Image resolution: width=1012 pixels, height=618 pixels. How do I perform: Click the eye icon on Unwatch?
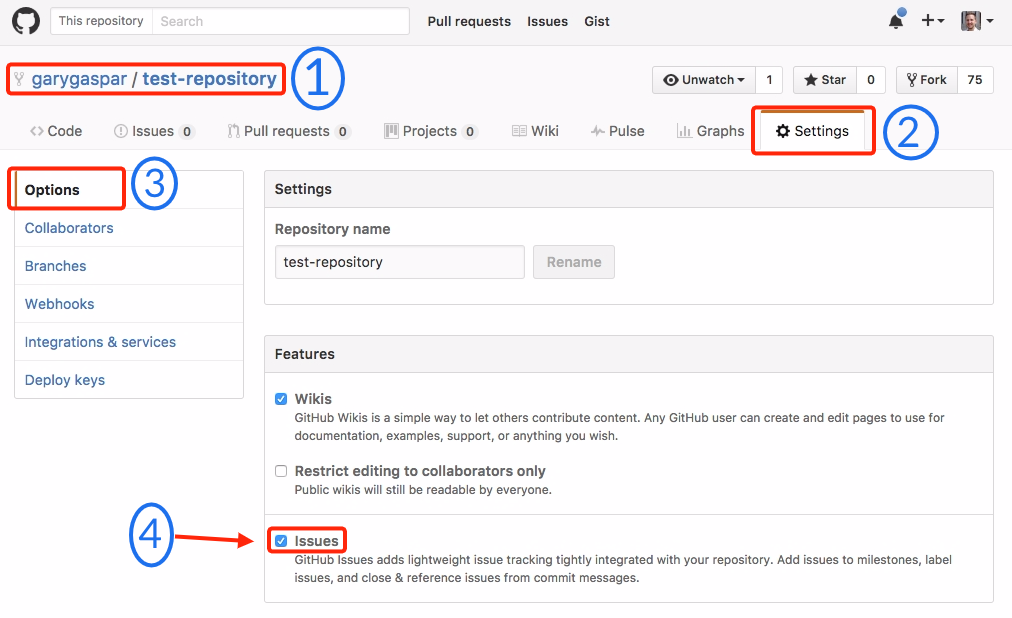pyautogui.click(x=671, y=80)
